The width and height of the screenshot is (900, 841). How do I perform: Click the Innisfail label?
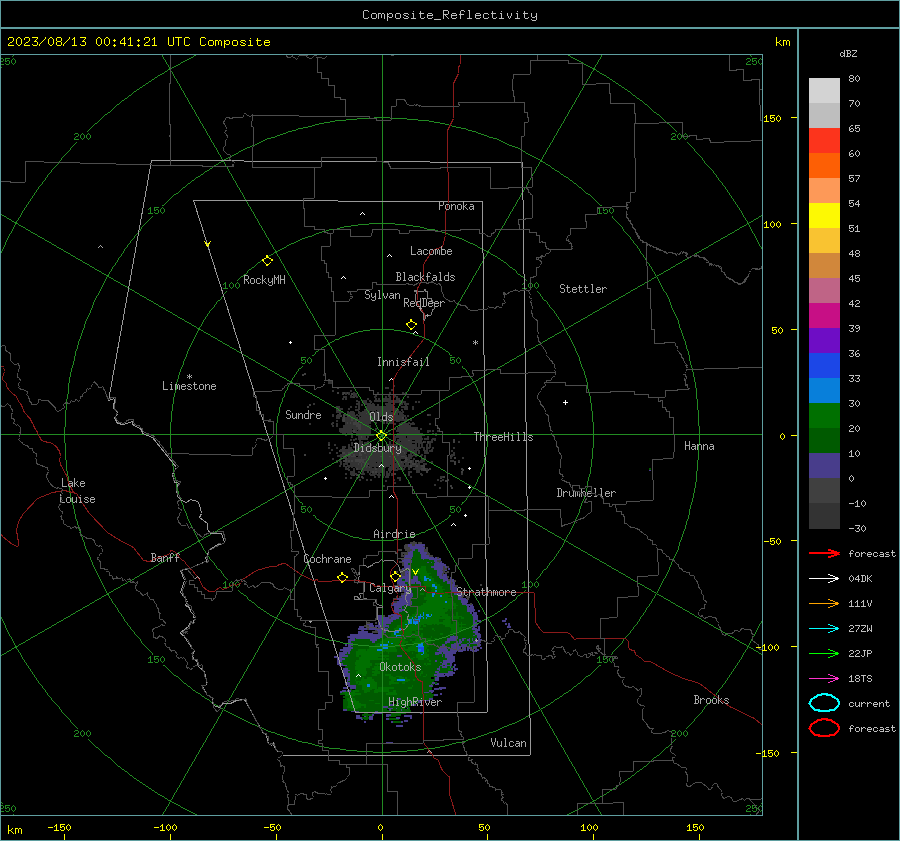[403, 362]
